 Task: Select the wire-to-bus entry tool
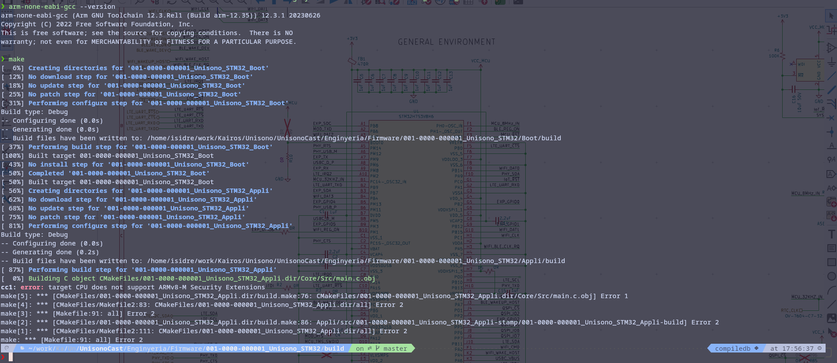tap(832, 103)
